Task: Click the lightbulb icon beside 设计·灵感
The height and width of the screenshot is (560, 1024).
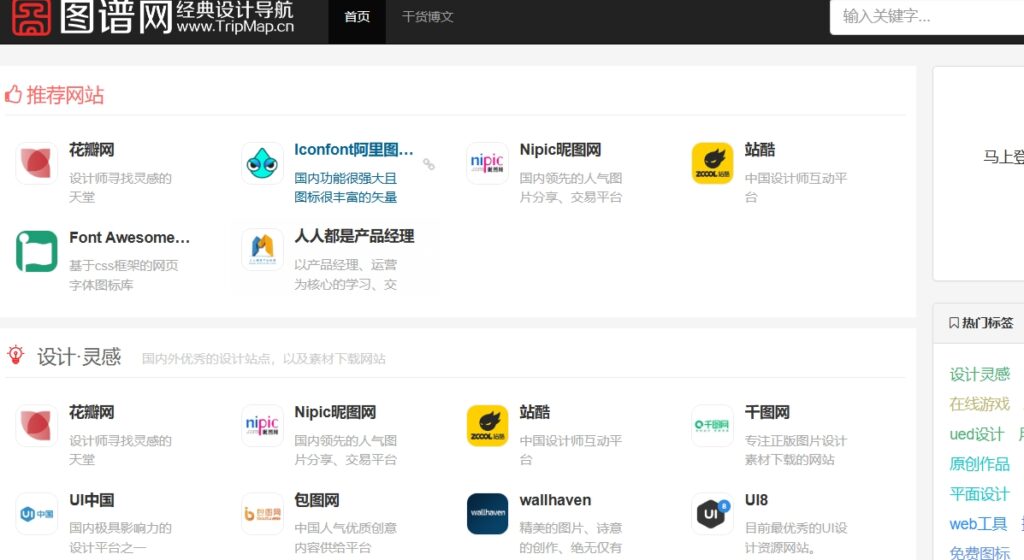Action: [16, 354]
